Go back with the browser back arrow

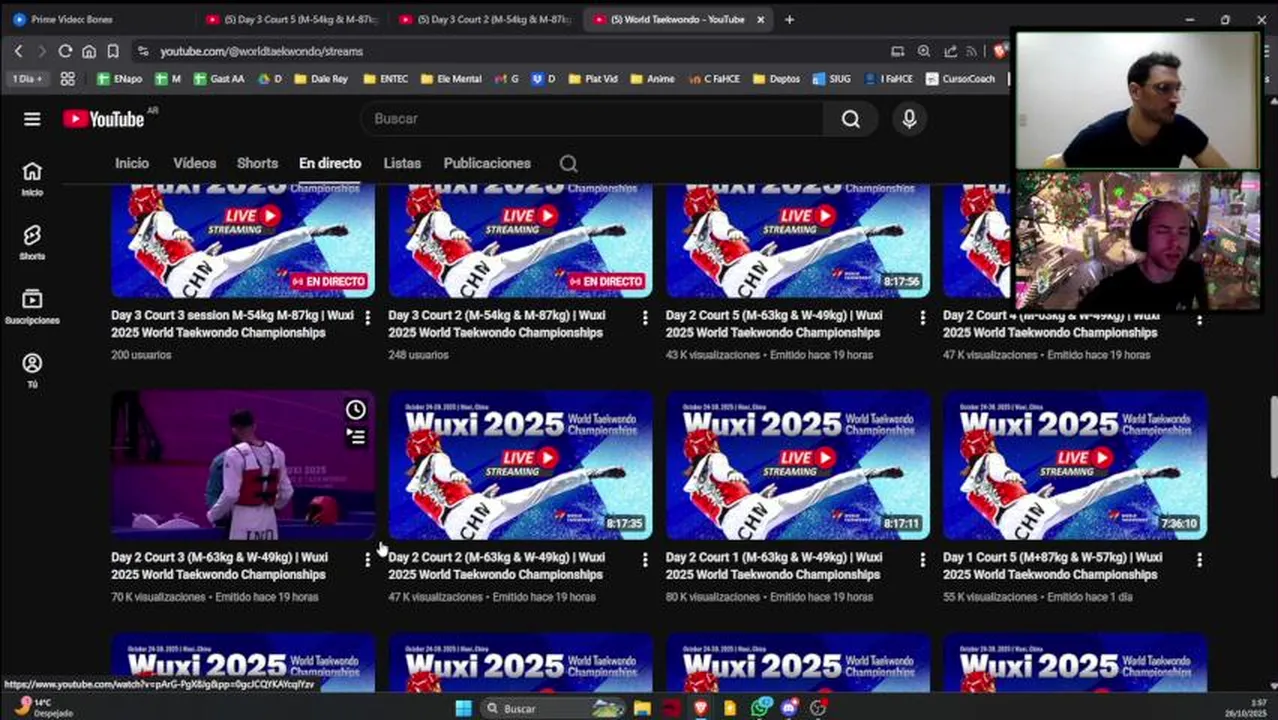pos(18,51)
